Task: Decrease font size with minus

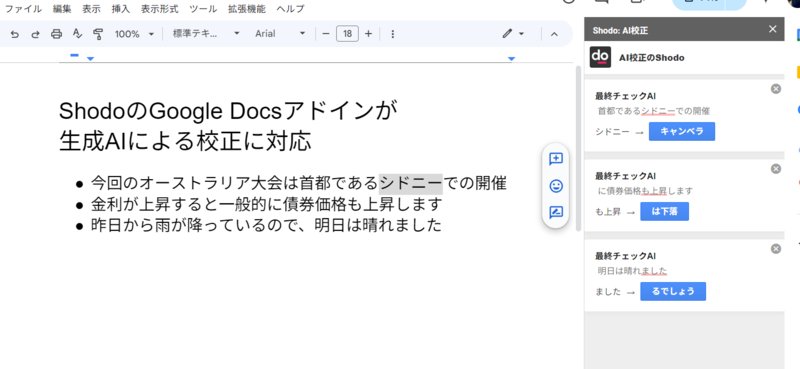Action: (x=326, y=34)
